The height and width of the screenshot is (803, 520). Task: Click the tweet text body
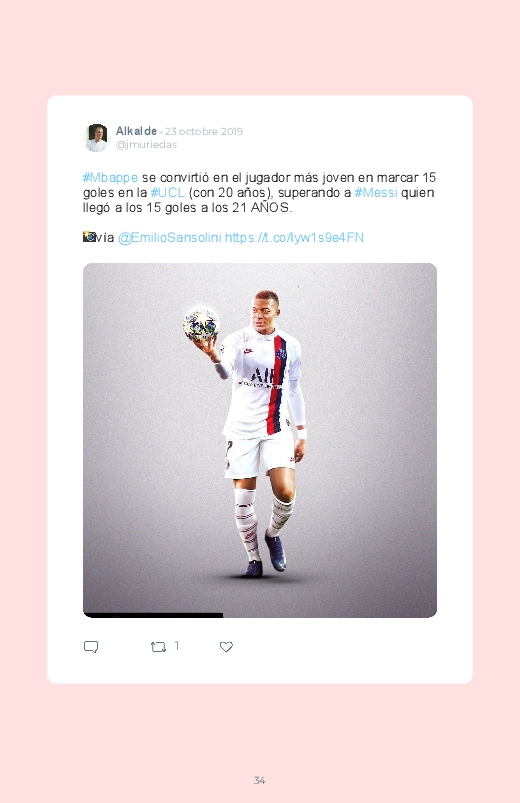[x=259, y=193]
